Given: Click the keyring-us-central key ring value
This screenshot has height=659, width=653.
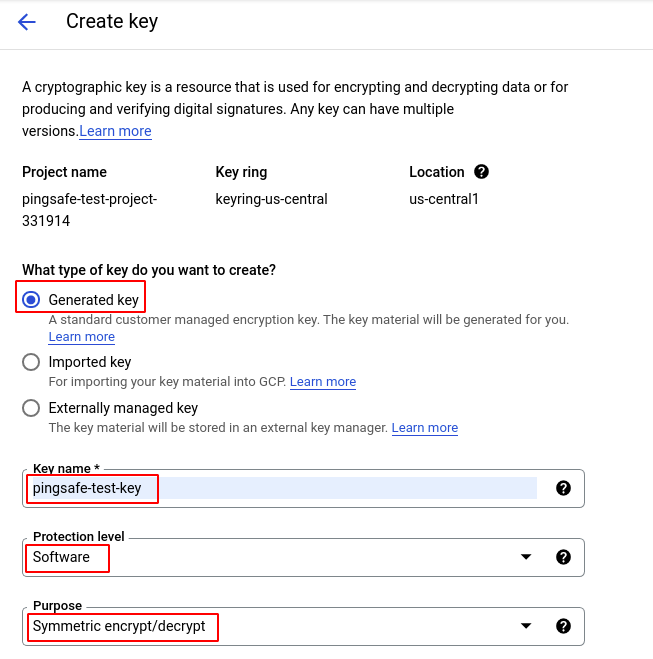Looking at the screenshot, I should pyautogui.click(x=271, y=199).
